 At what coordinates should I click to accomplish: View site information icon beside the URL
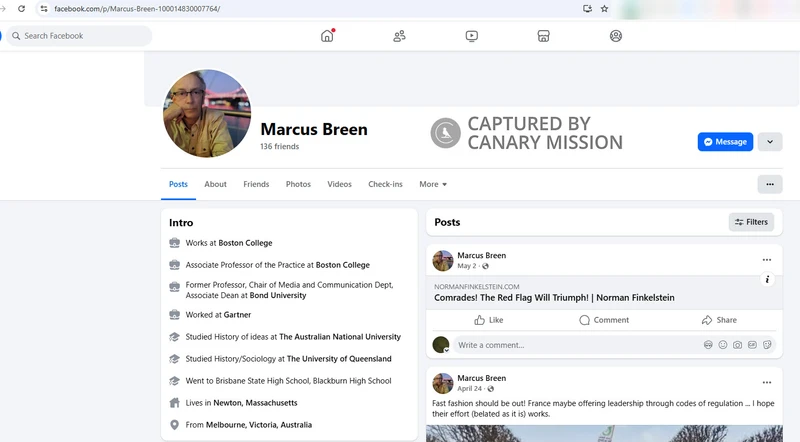[x=44, y=9]
